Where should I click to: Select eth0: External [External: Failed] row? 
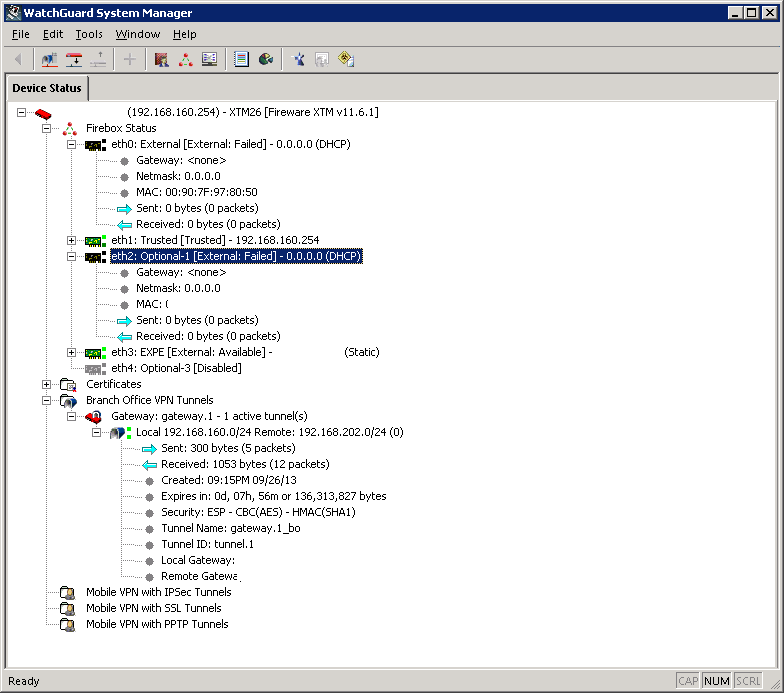(x=230, y=144)
